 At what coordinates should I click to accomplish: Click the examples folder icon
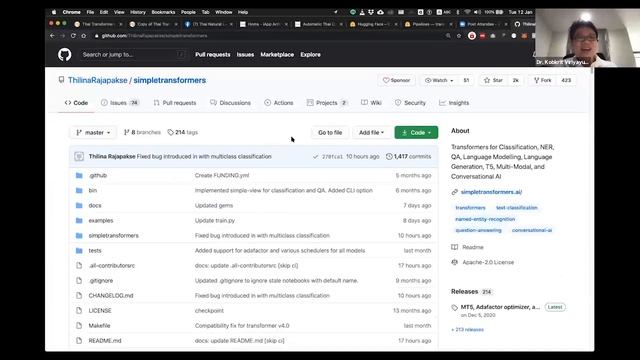click(x=79, y=220)
